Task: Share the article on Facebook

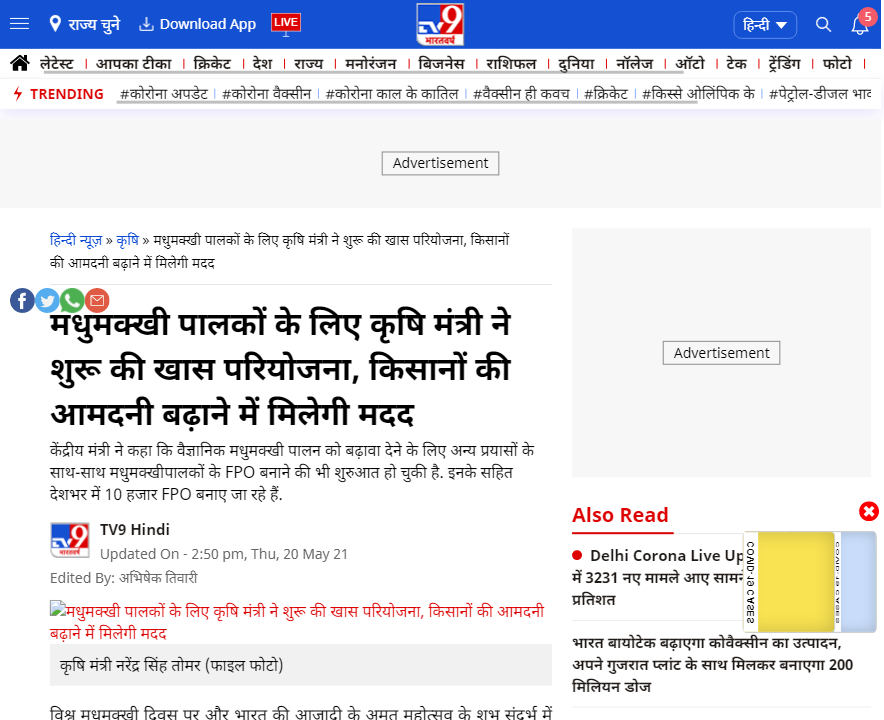Action: pos(22,300)
